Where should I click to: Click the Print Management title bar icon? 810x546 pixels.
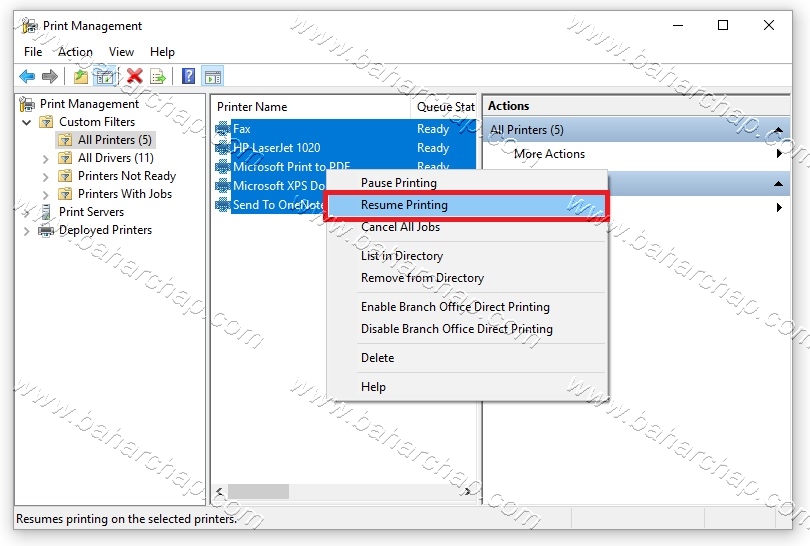click(29, 25)
